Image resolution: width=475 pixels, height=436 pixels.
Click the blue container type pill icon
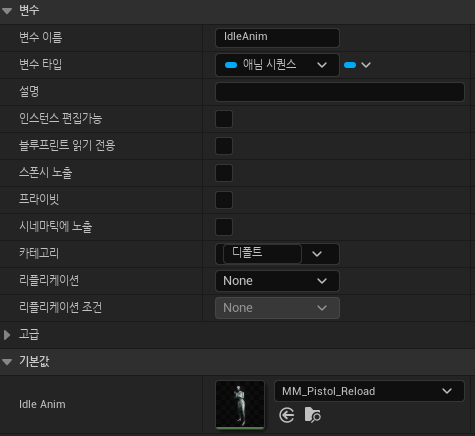pyautogui.click(x=350, y=65)
